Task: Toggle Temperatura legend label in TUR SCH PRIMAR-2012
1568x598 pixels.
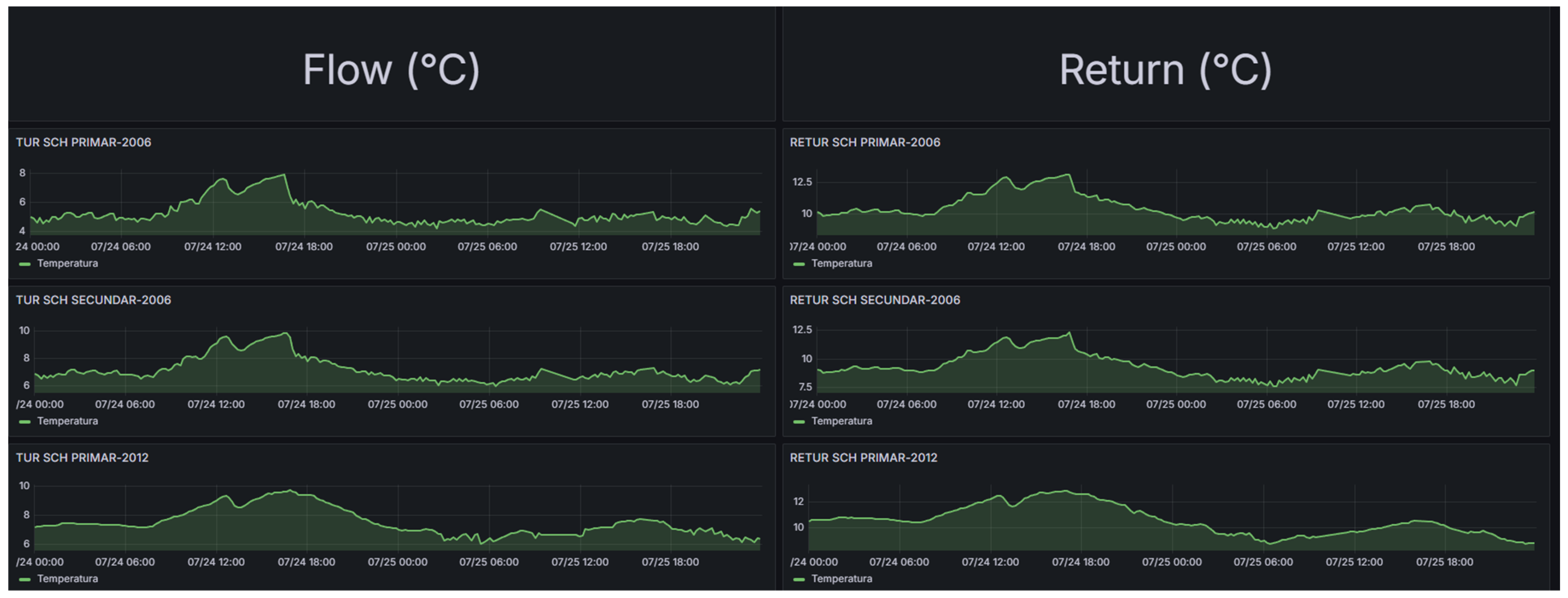Action: pos(67,579)
